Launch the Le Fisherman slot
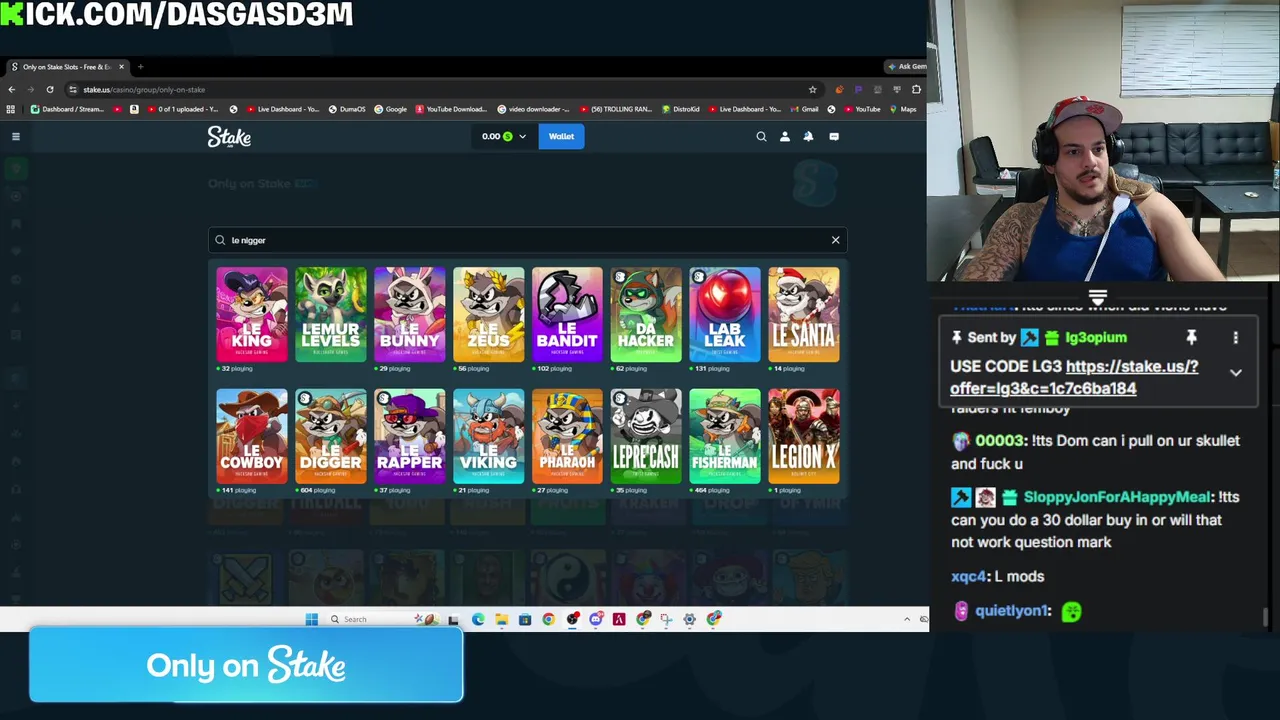Viewport: 1280px width, 720px height. (726, 436)
